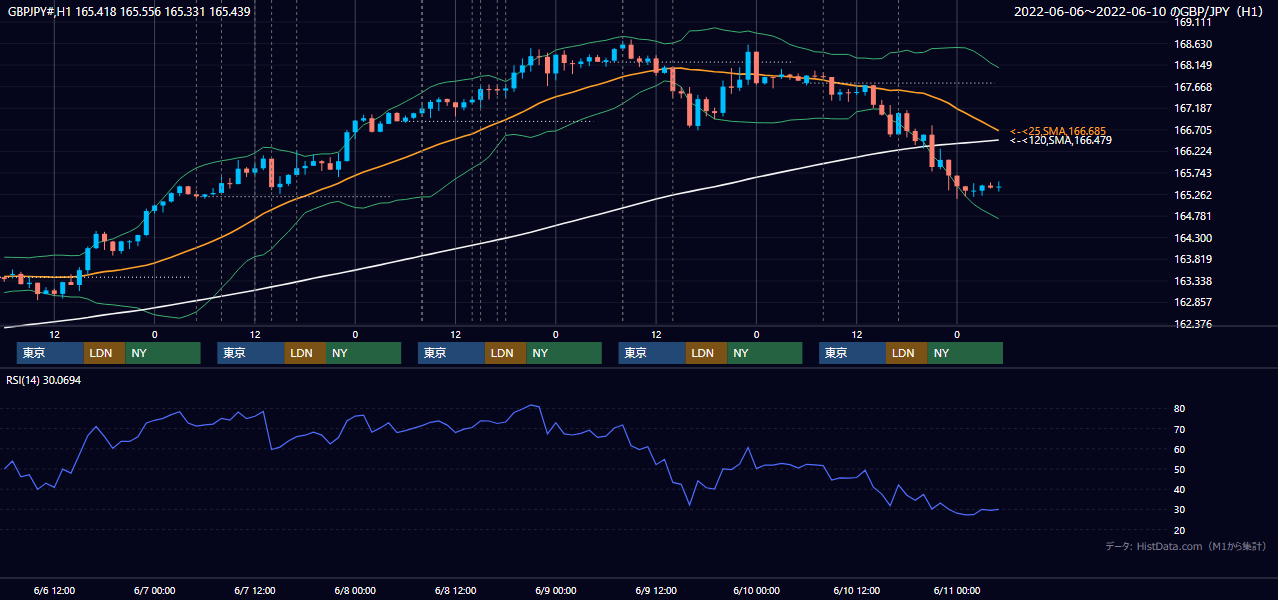Click price axis value 166.224
The width and height of the screenshot is (1278, 600).
coord(1193,152)
